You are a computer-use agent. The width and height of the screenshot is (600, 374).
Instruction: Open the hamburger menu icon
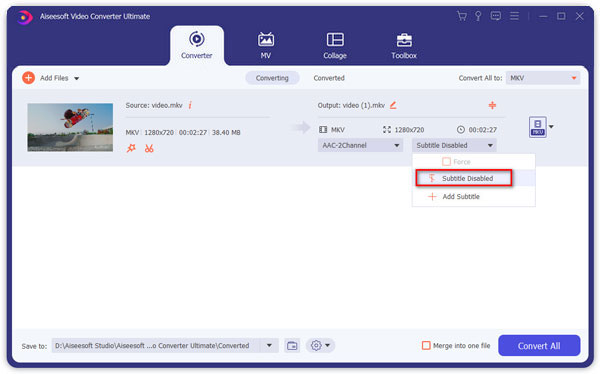pos(514,16)
